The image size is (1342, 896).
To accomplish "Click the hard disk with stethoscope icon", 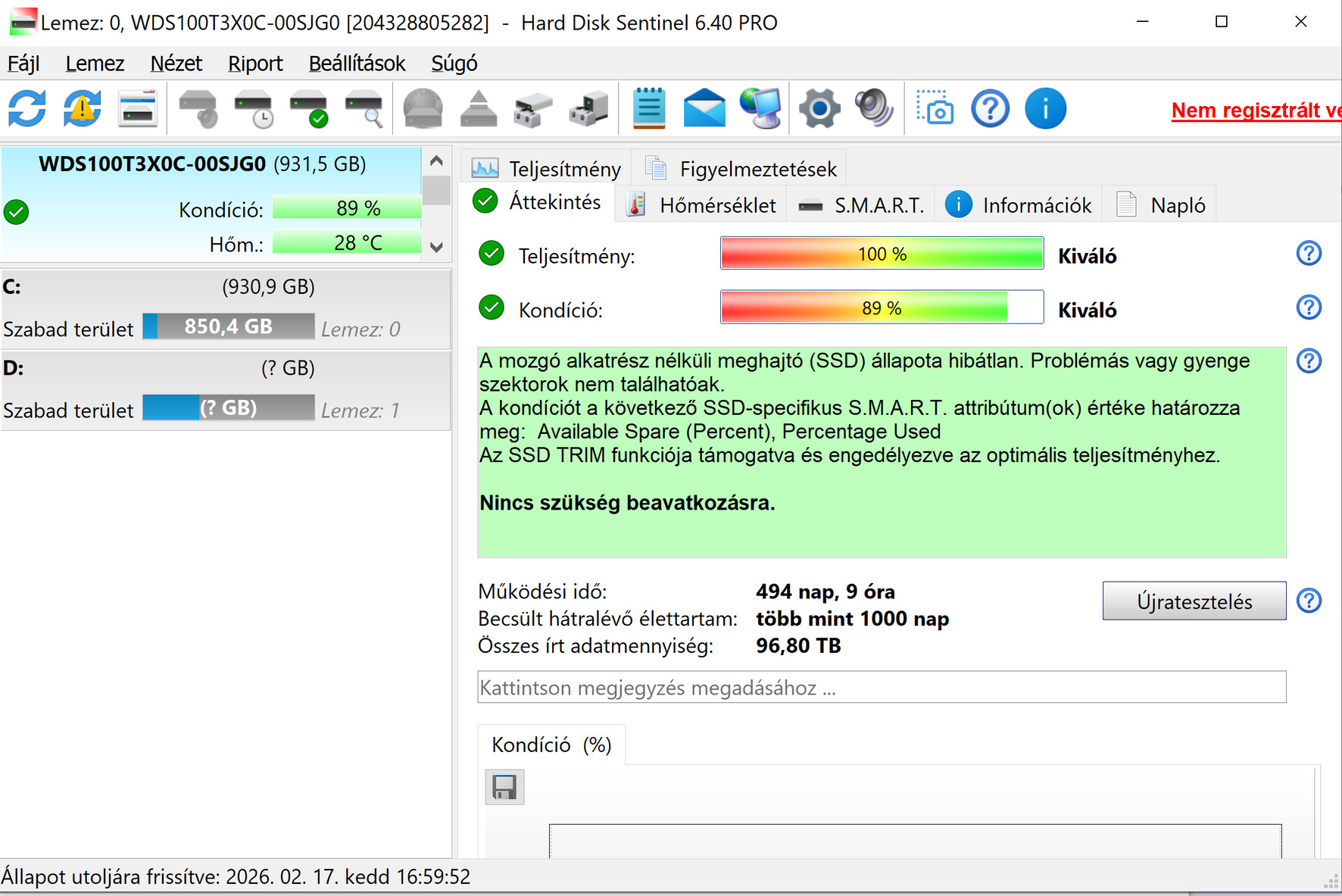I will pos(198,108).
